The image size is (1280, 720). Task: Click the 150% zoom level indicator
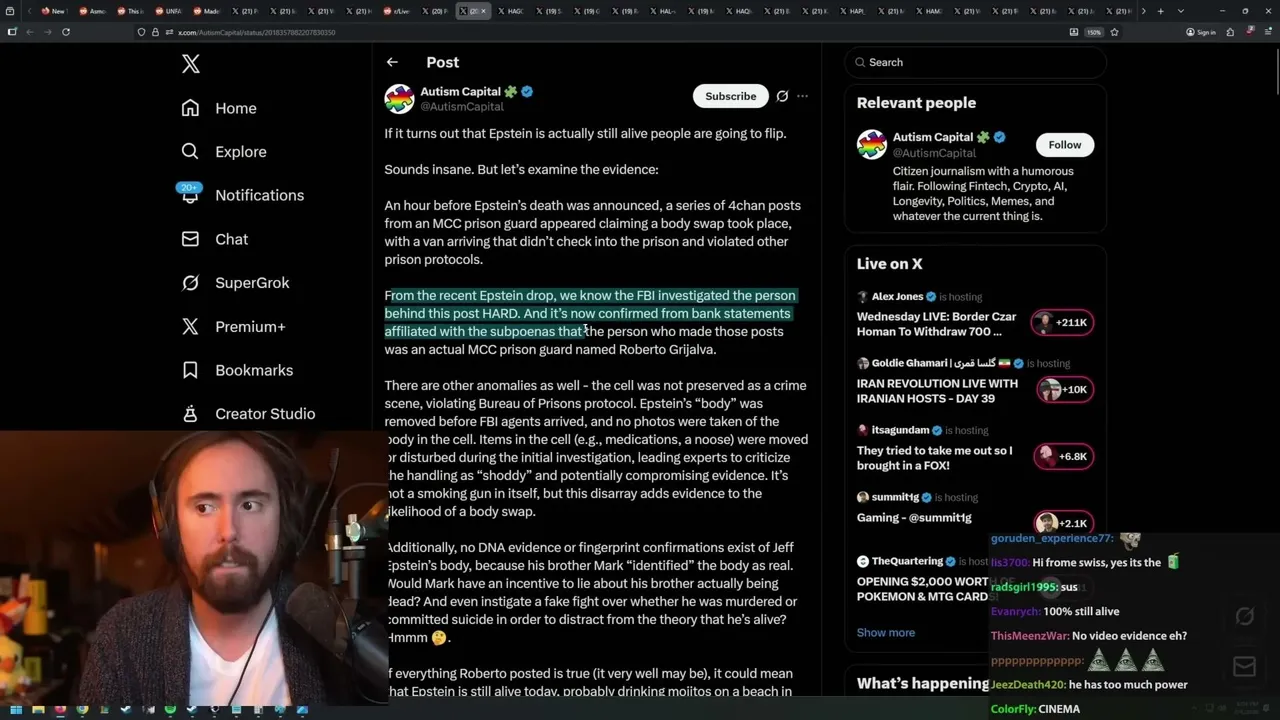point(1094,32)
